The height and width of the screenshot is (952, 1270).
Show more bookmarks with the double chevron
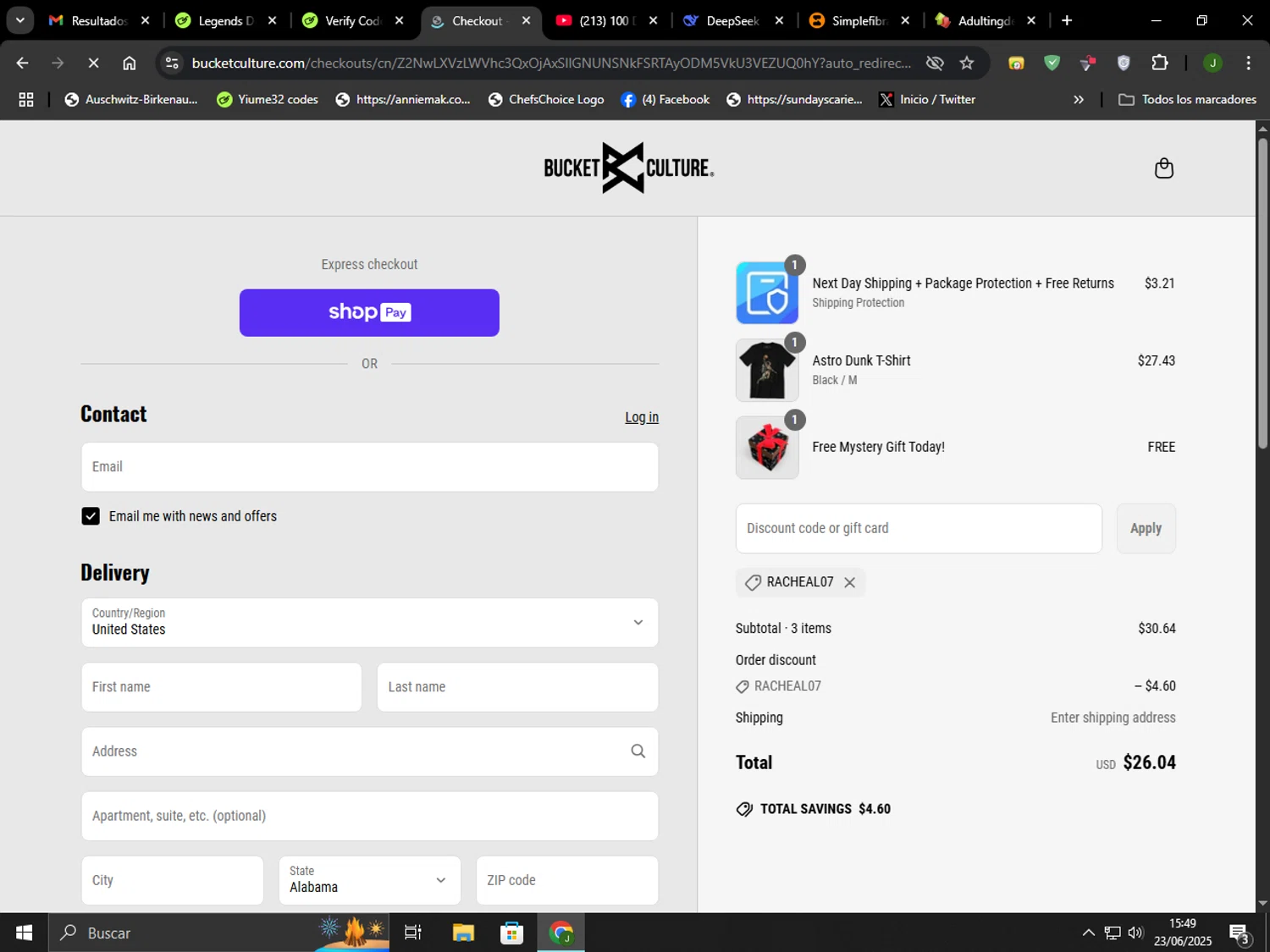[1078, 100]
